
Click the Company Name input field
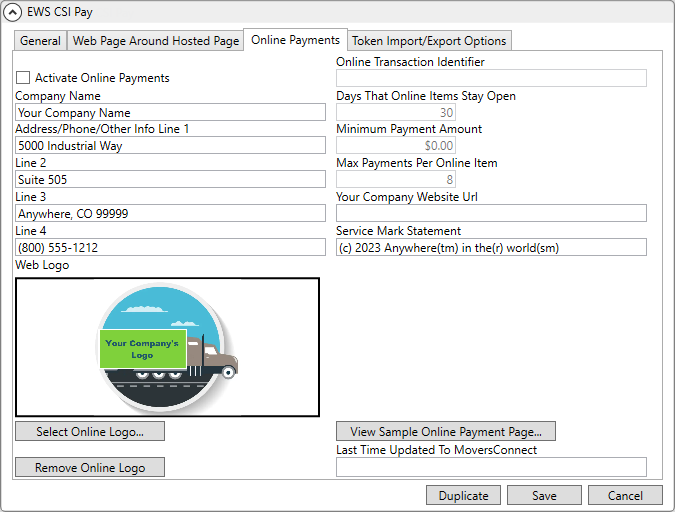point(170,112)
